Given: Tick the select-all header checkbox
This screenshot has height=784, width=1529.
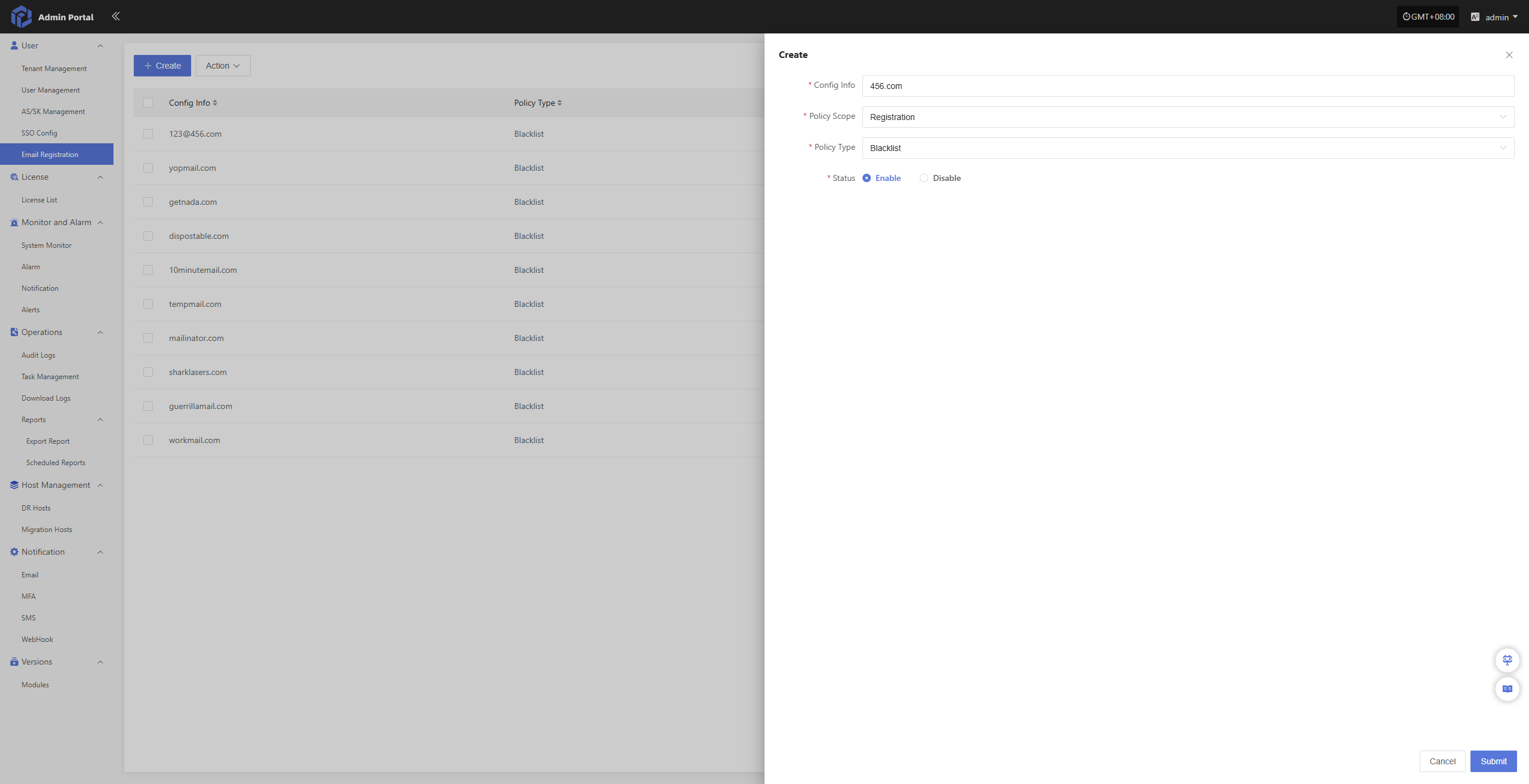Looking at the screenshot, I should tap(148, 103).
